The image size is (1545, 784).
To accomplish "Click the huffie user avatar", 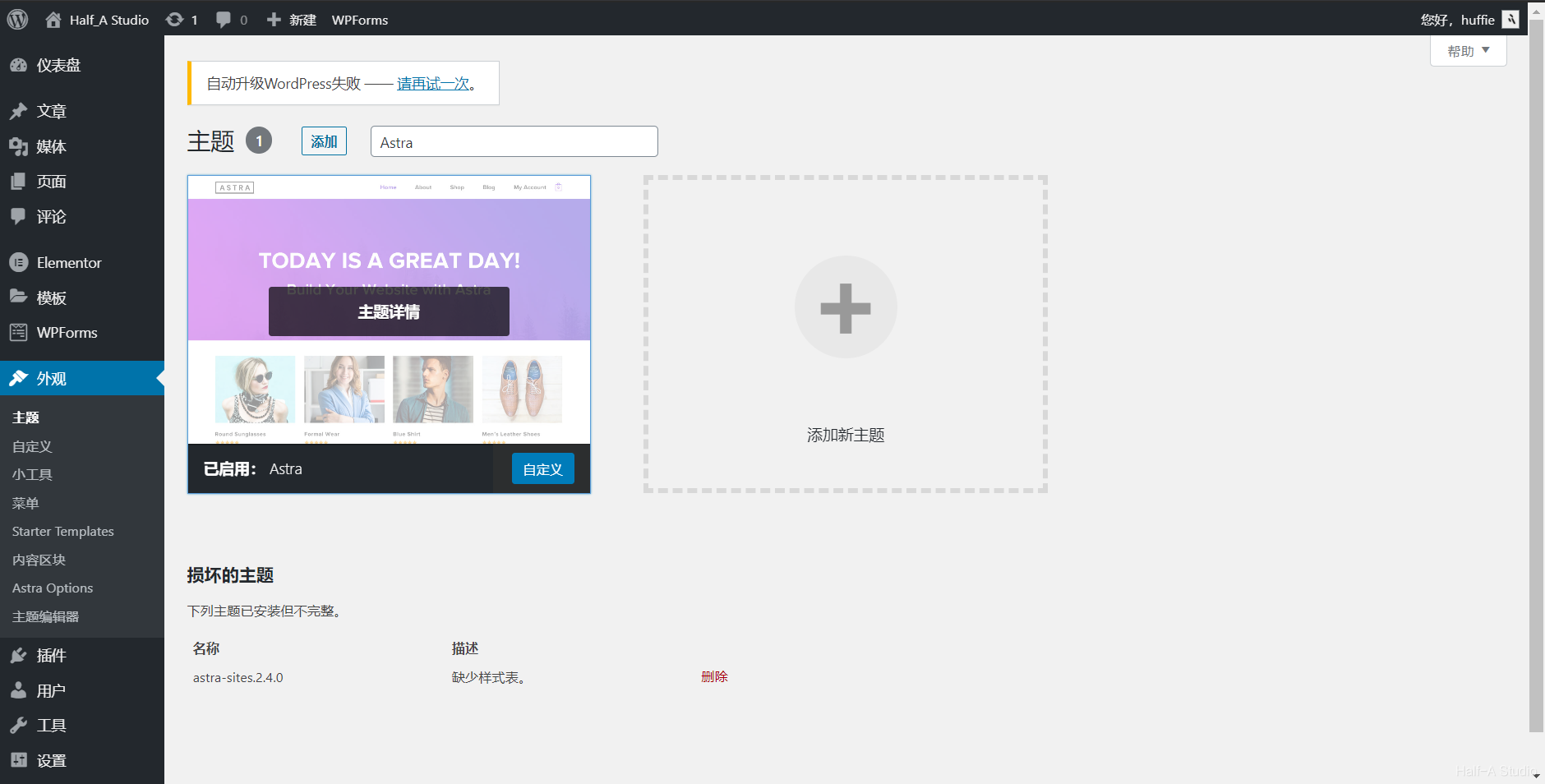I will 1510,20.
